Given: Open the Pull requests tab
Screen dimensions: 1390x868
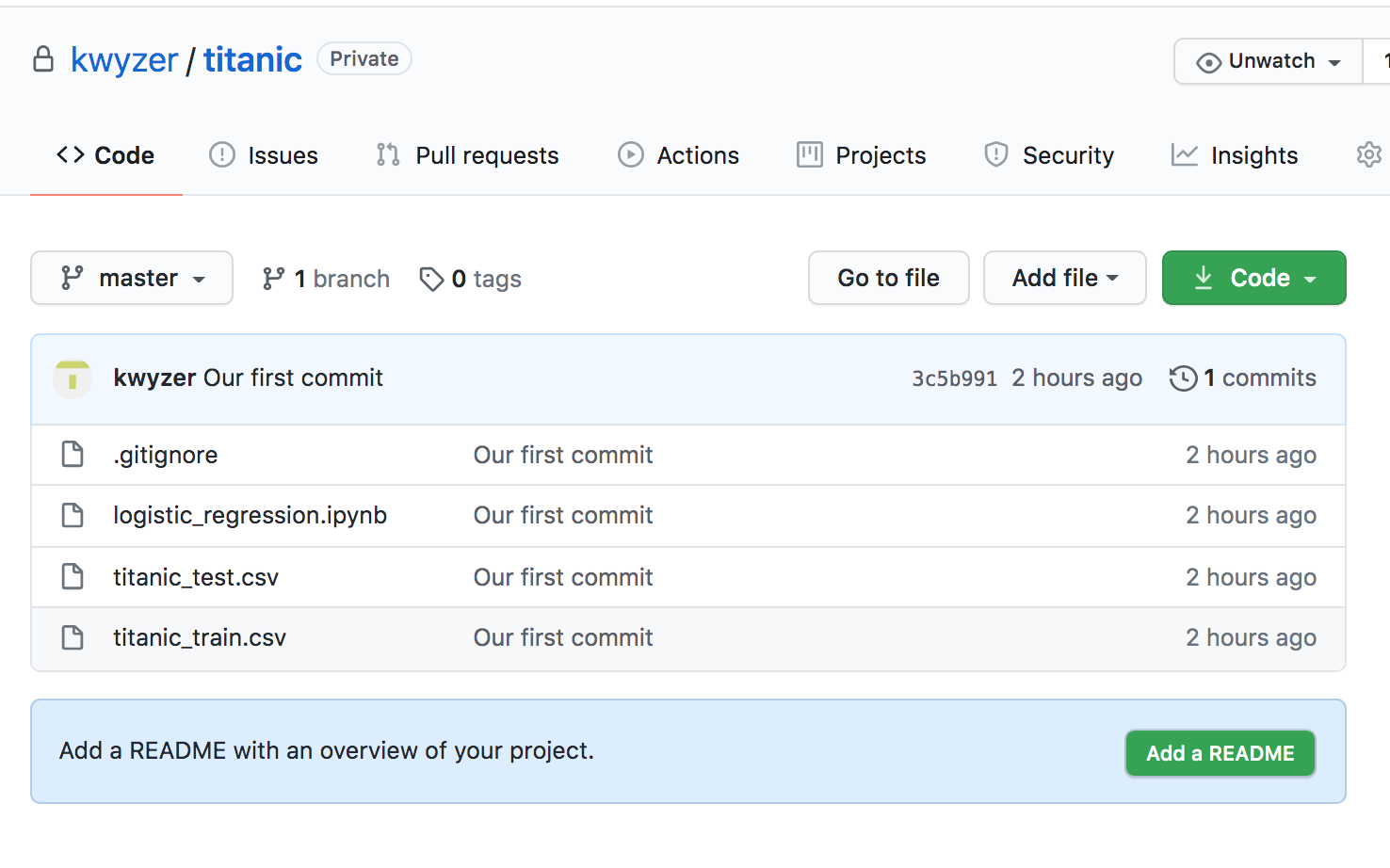Looking at the screenshot, I should 467,155.
